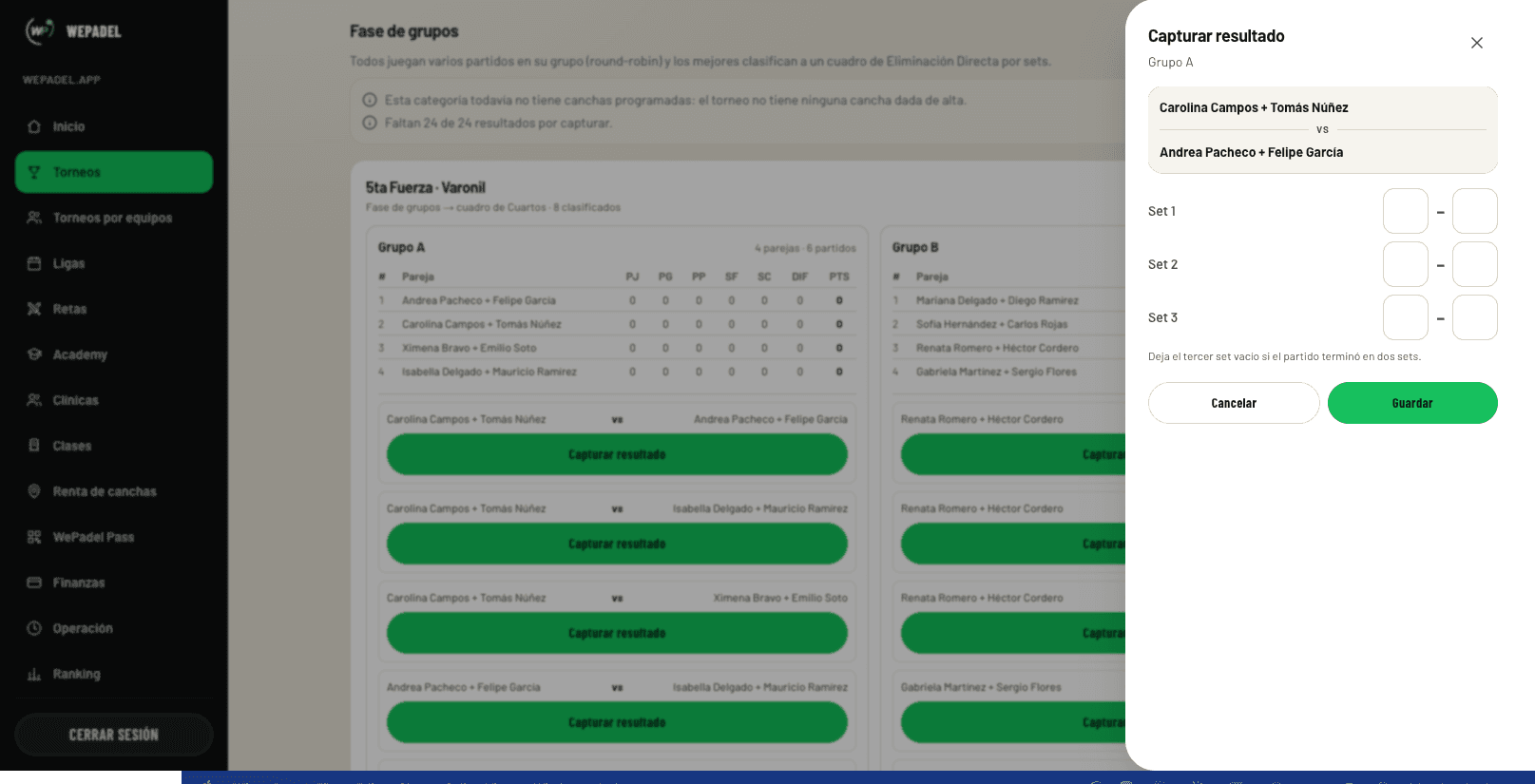Click the Finanzas card icon
The image size is (1535, 784).
click(x=34, y=583)
